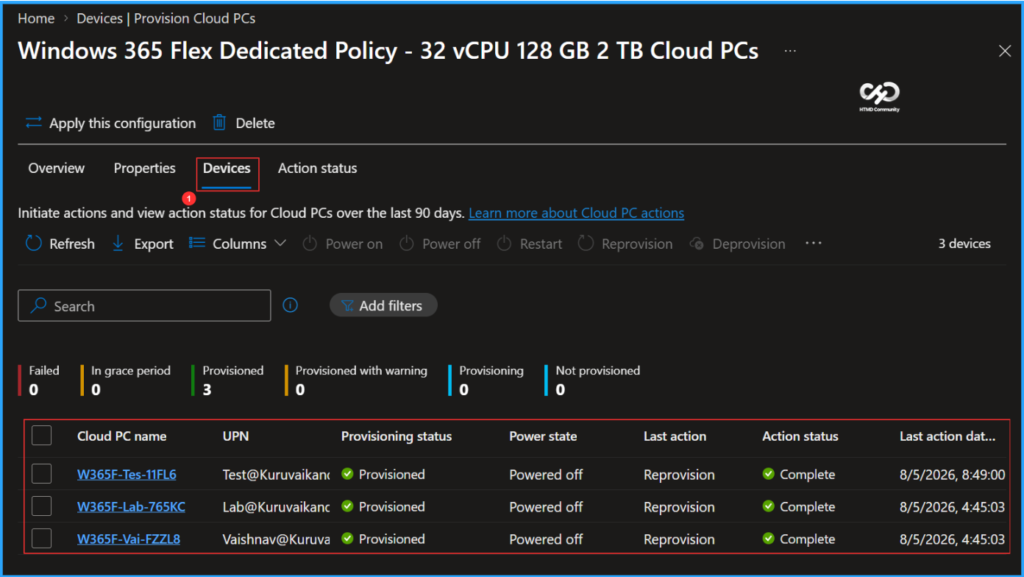This screenshot has width=1024, height=577.
Task: Click the 8/5/2026, 8:49:00 date cell
Action: coord(952,475)
